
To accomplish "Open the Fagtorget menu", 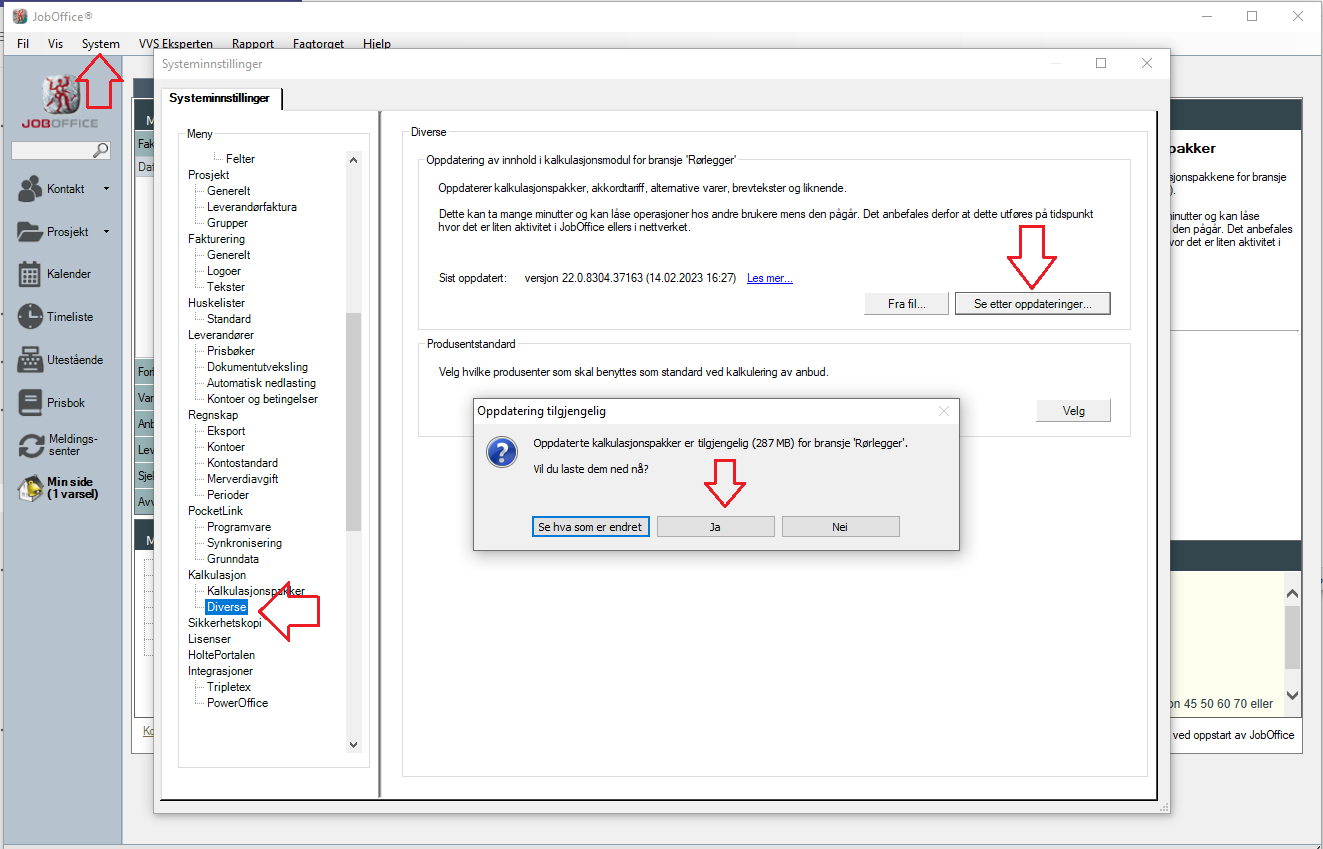I will click(319, 44).
